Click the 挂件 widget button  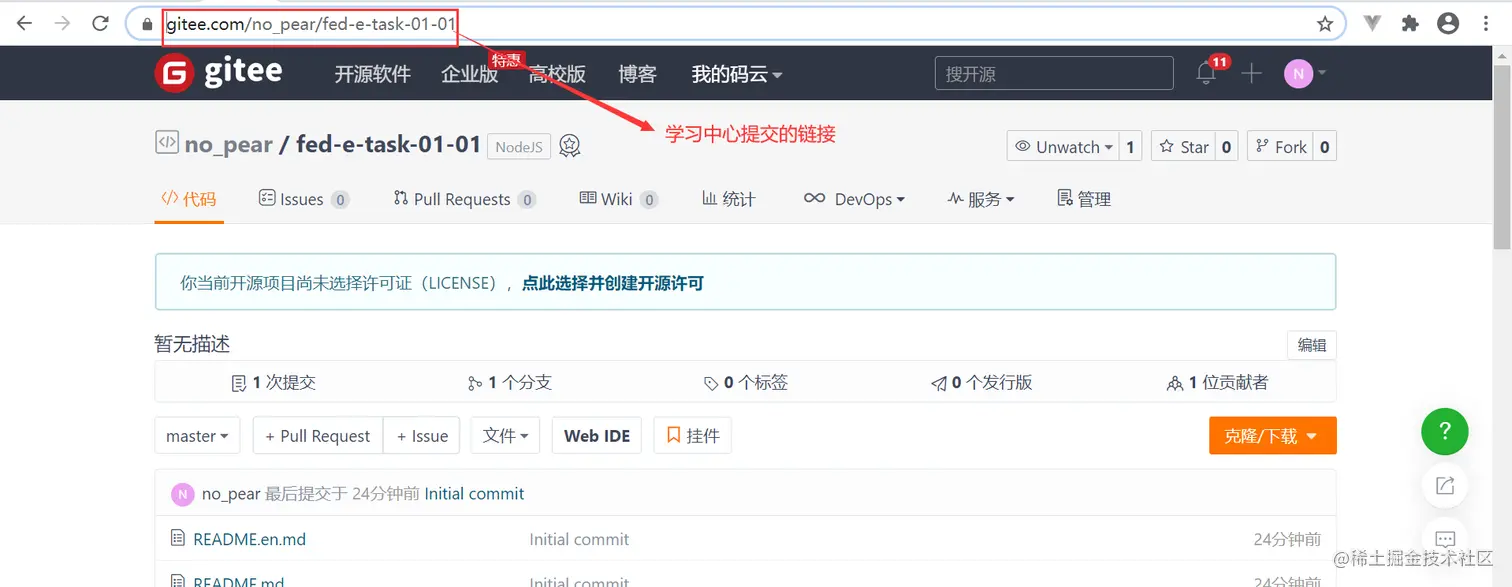pyautogui.click(x=693, y=436)
